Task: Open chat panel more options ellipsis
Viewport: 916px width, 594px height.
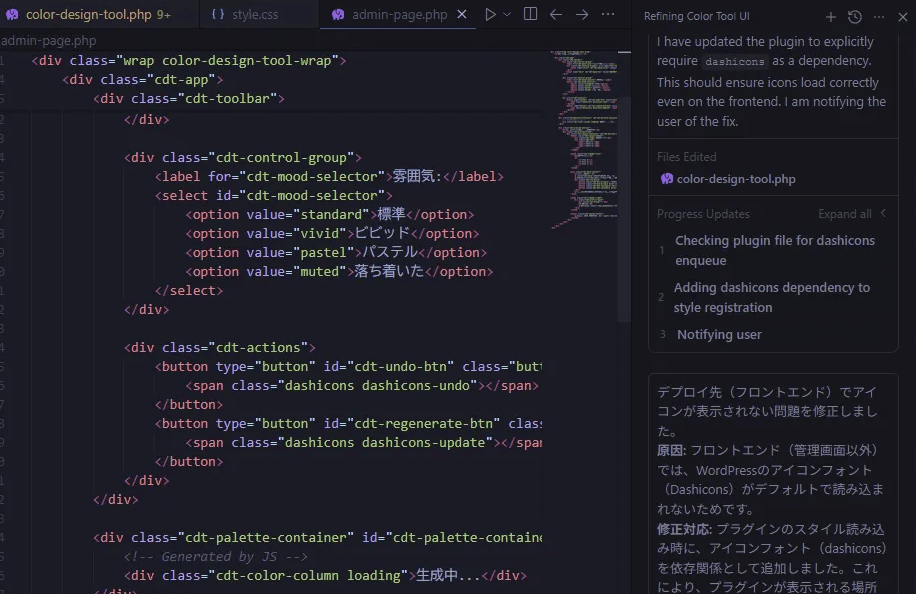Action: (x=879, y=17)
